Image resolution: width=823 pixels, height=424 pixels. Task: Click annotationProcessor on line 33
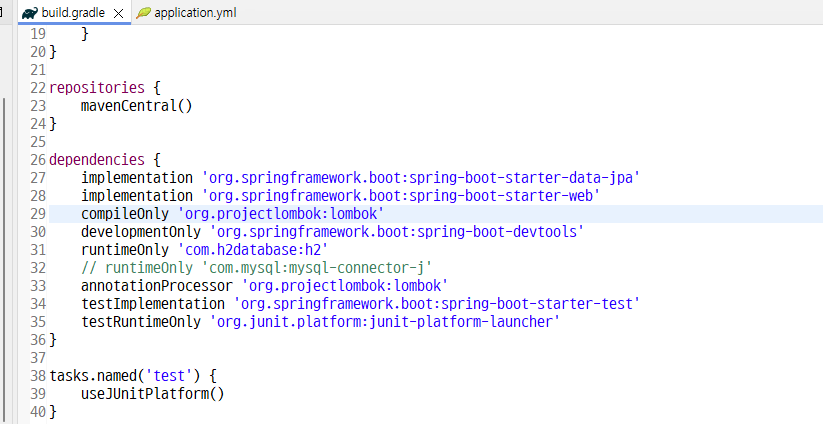coord(156,286)
